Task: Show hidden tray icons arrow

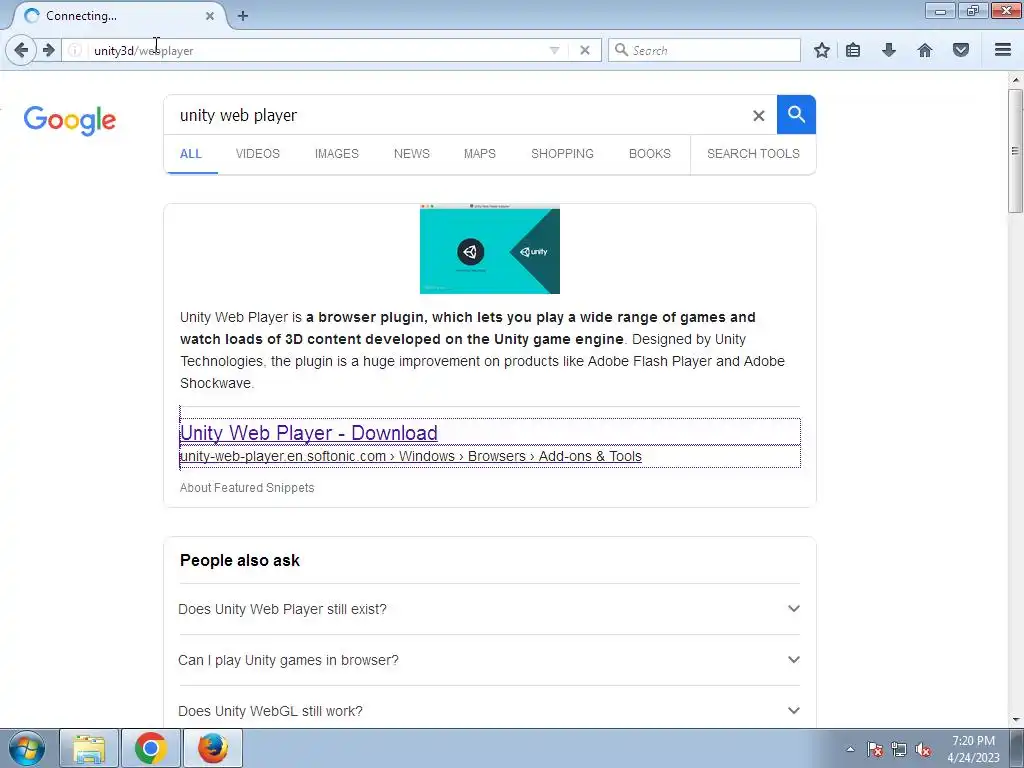Action: [x=850, y=749]
